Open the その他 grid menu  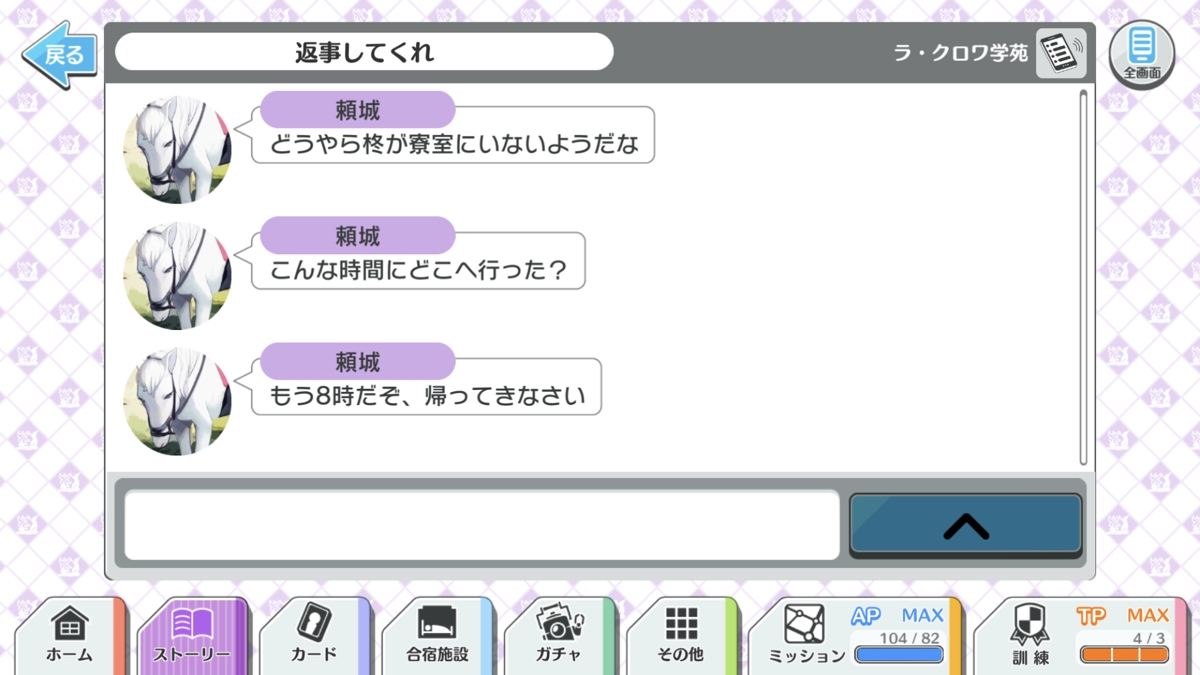pos(681,636)
